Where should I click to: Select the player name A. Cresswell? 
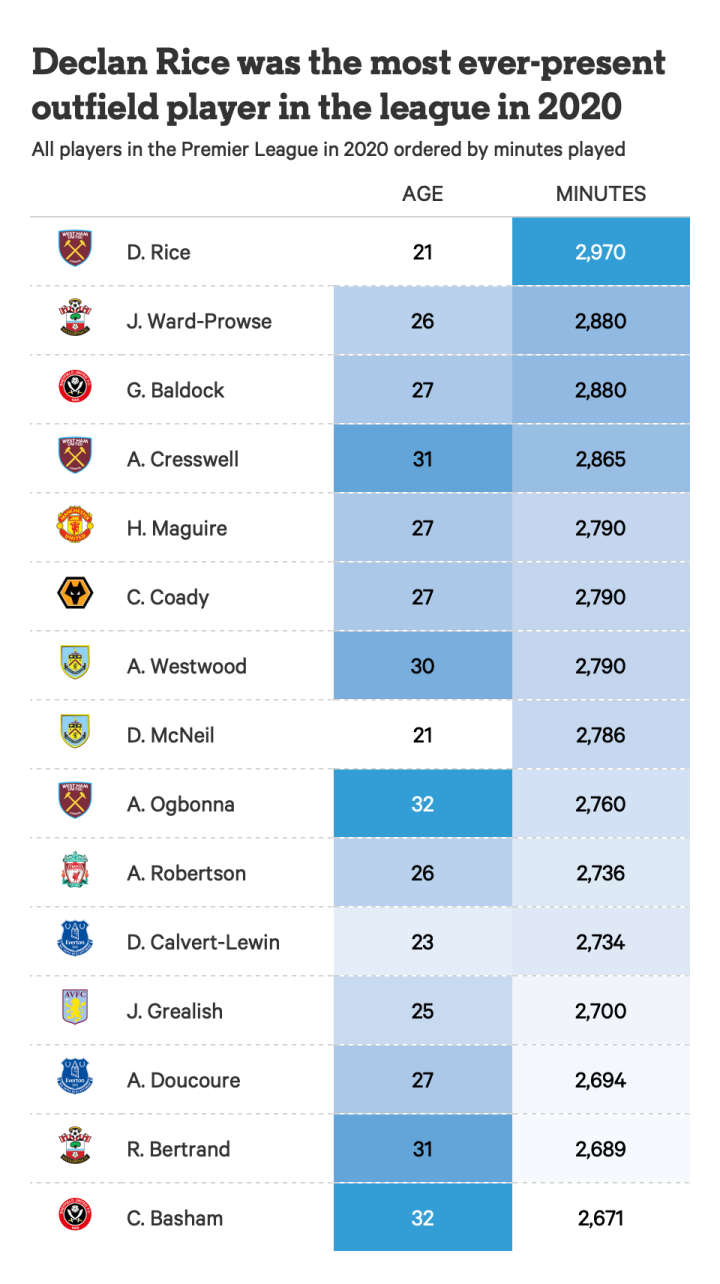(x=182, y=459)
